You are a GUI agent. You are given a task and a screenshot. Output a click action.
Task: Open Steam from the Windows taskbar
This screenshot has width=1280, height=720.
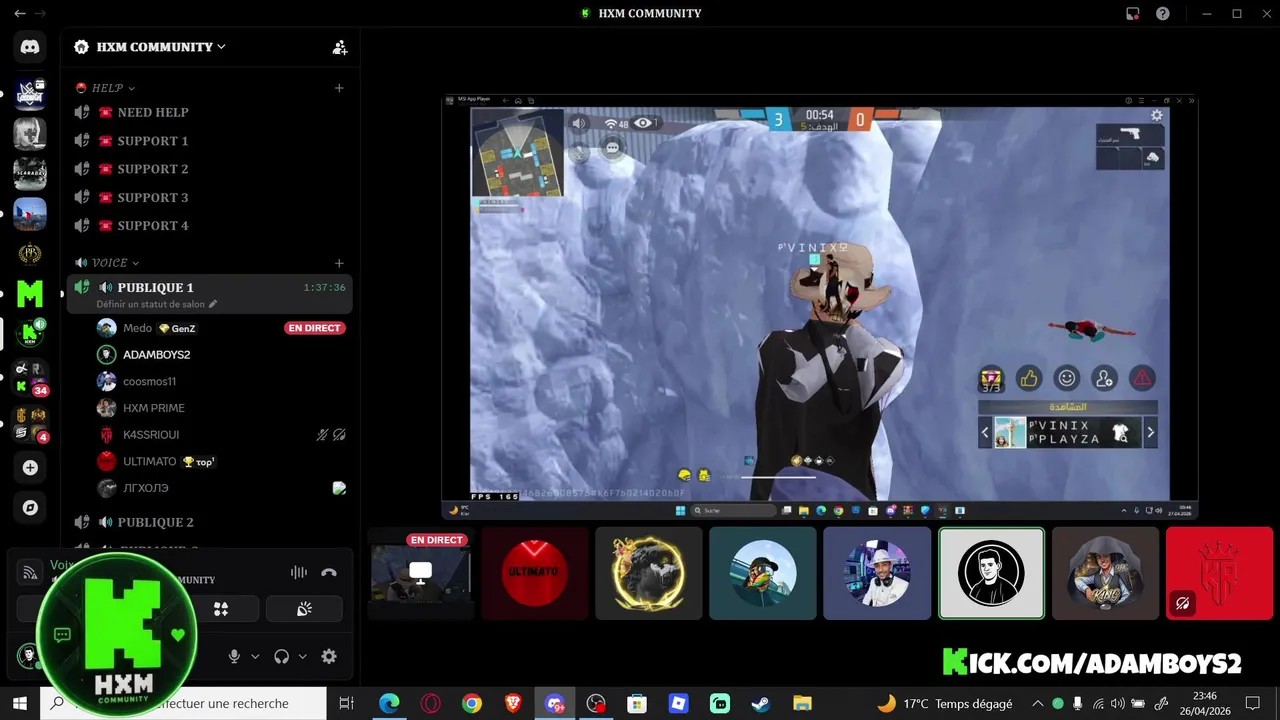[761, 704]
